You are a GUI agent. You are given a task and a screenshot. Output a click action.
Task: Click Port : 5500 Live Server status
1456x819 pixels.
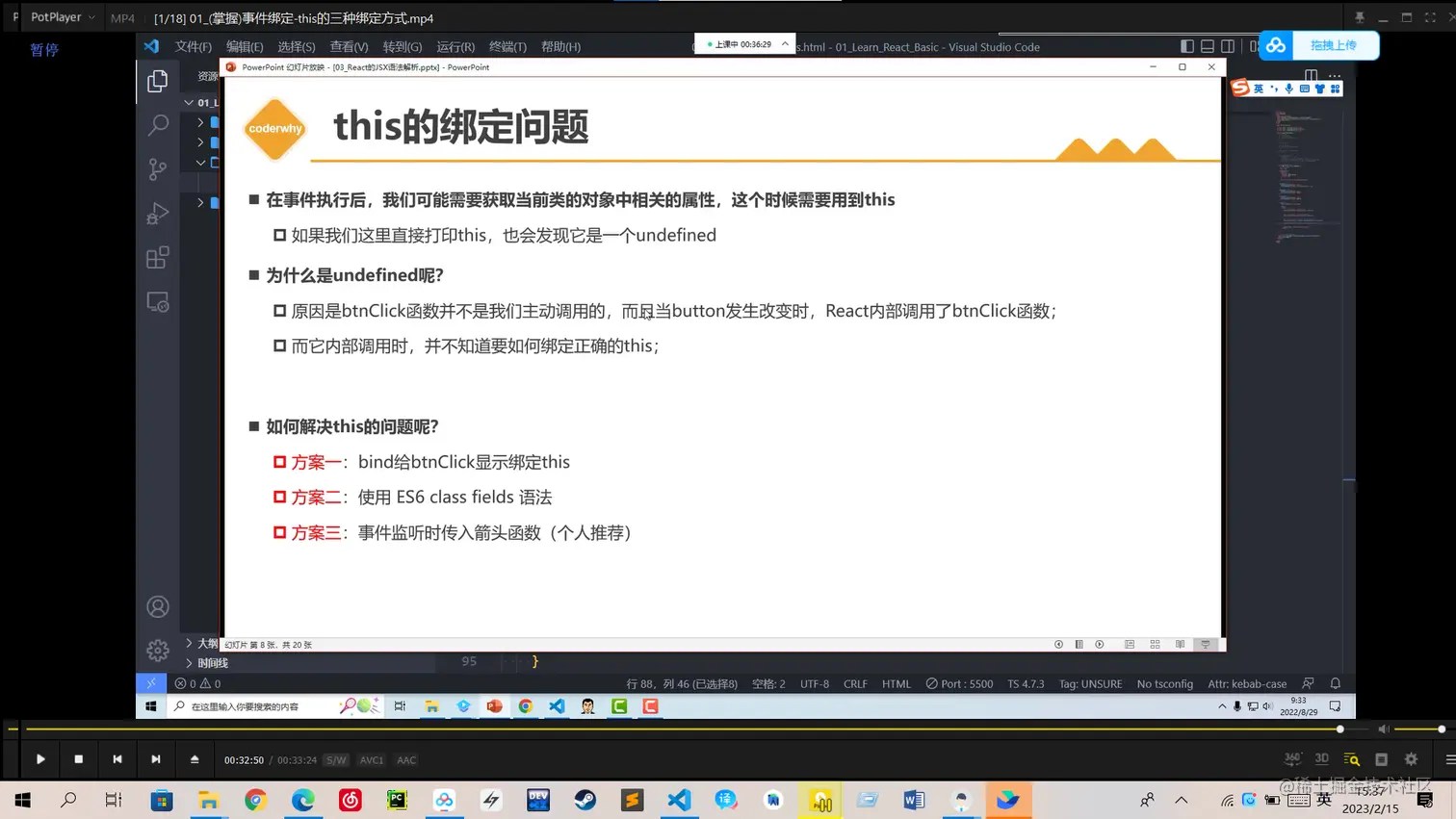point(959,684)
